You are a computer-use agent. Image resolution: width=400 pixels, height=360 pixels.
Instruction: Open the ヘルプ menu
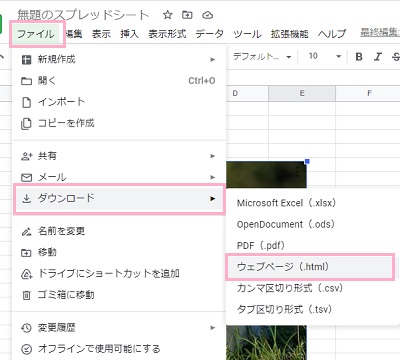point(332,34)
